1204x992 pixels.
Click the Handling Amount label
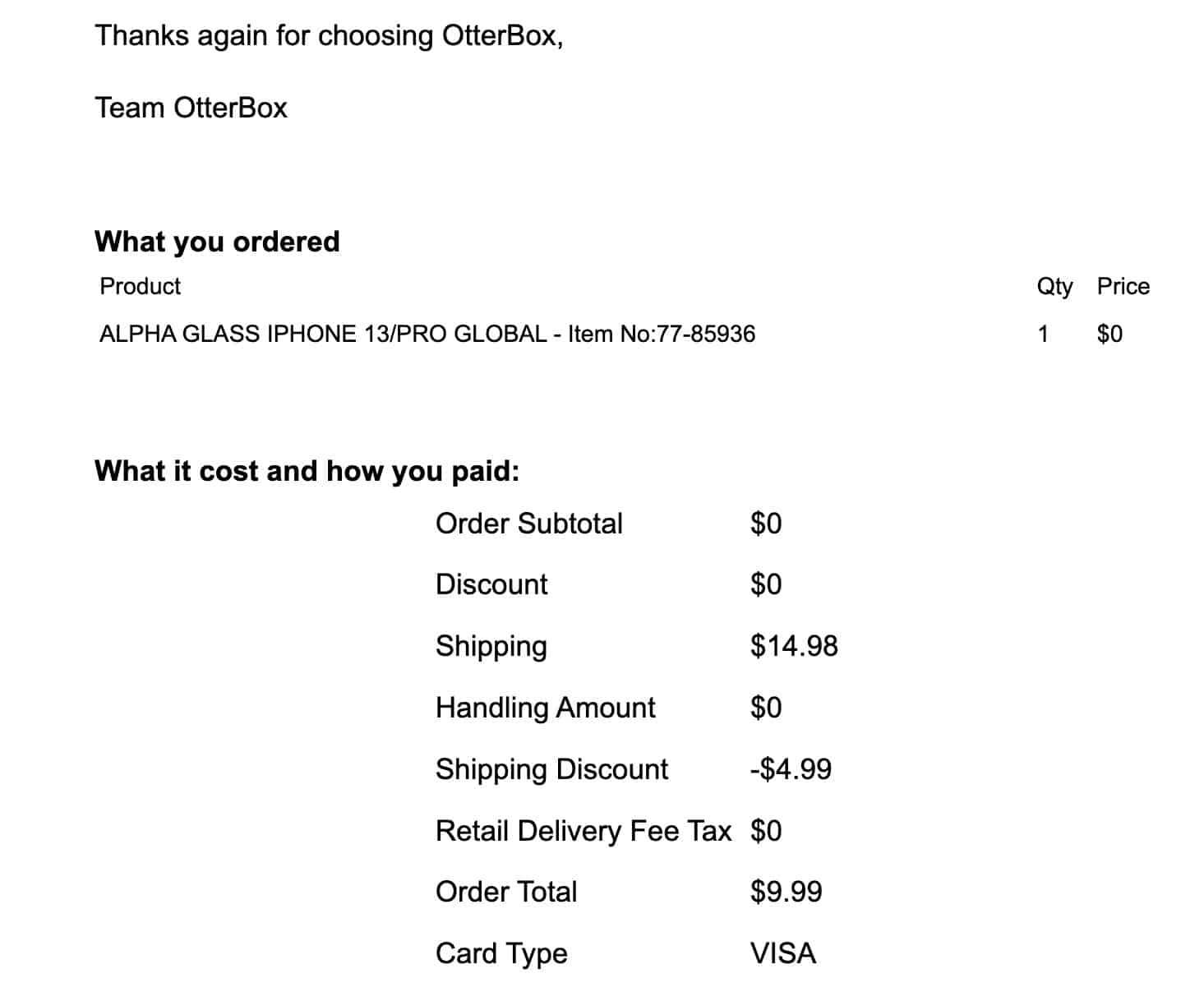[546, 708]
